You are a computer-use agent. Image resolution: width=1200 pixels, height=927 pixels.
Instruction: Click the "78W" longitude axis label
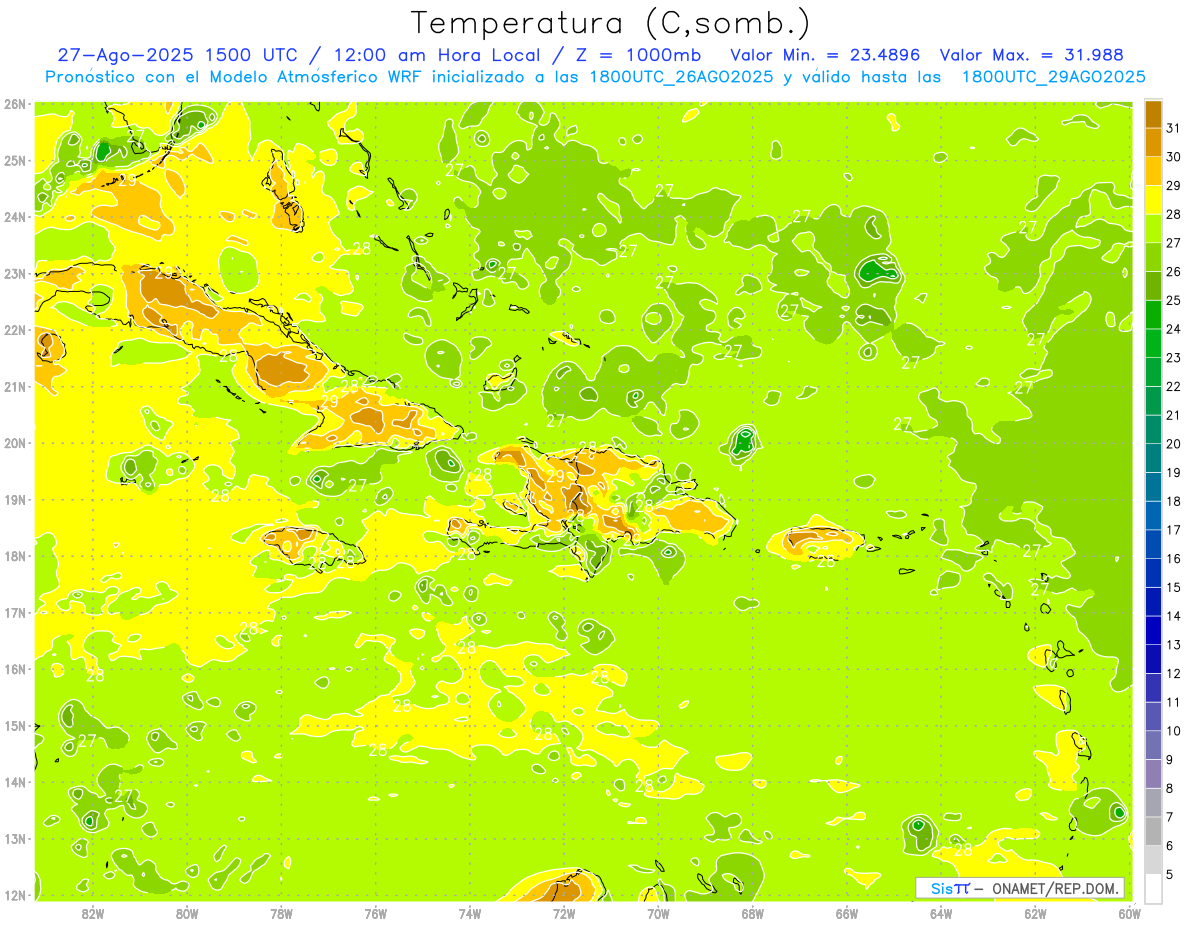[281, 912]
